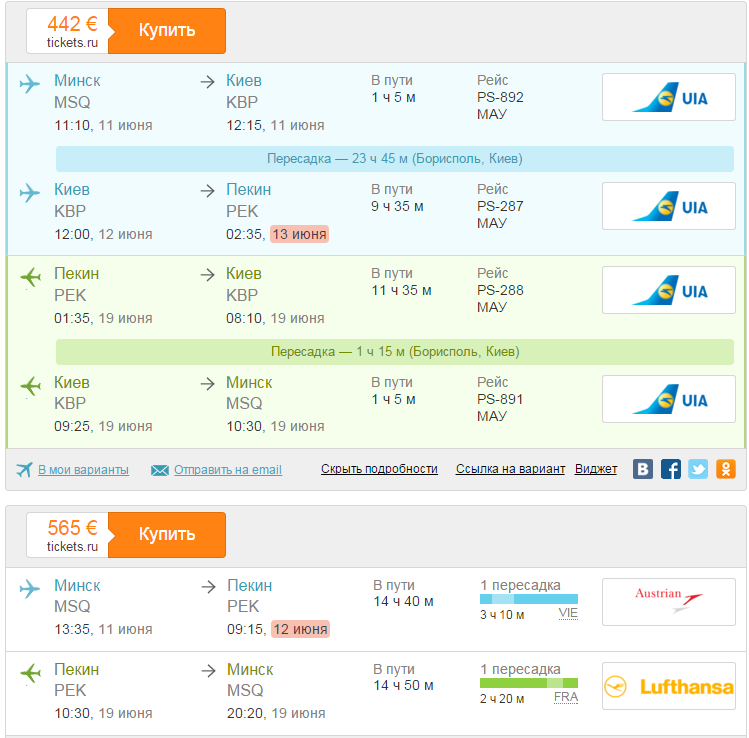Click UIA logo for flight PS-892
This screenshot has width=749, height=738.
click(x=668, y=97)
